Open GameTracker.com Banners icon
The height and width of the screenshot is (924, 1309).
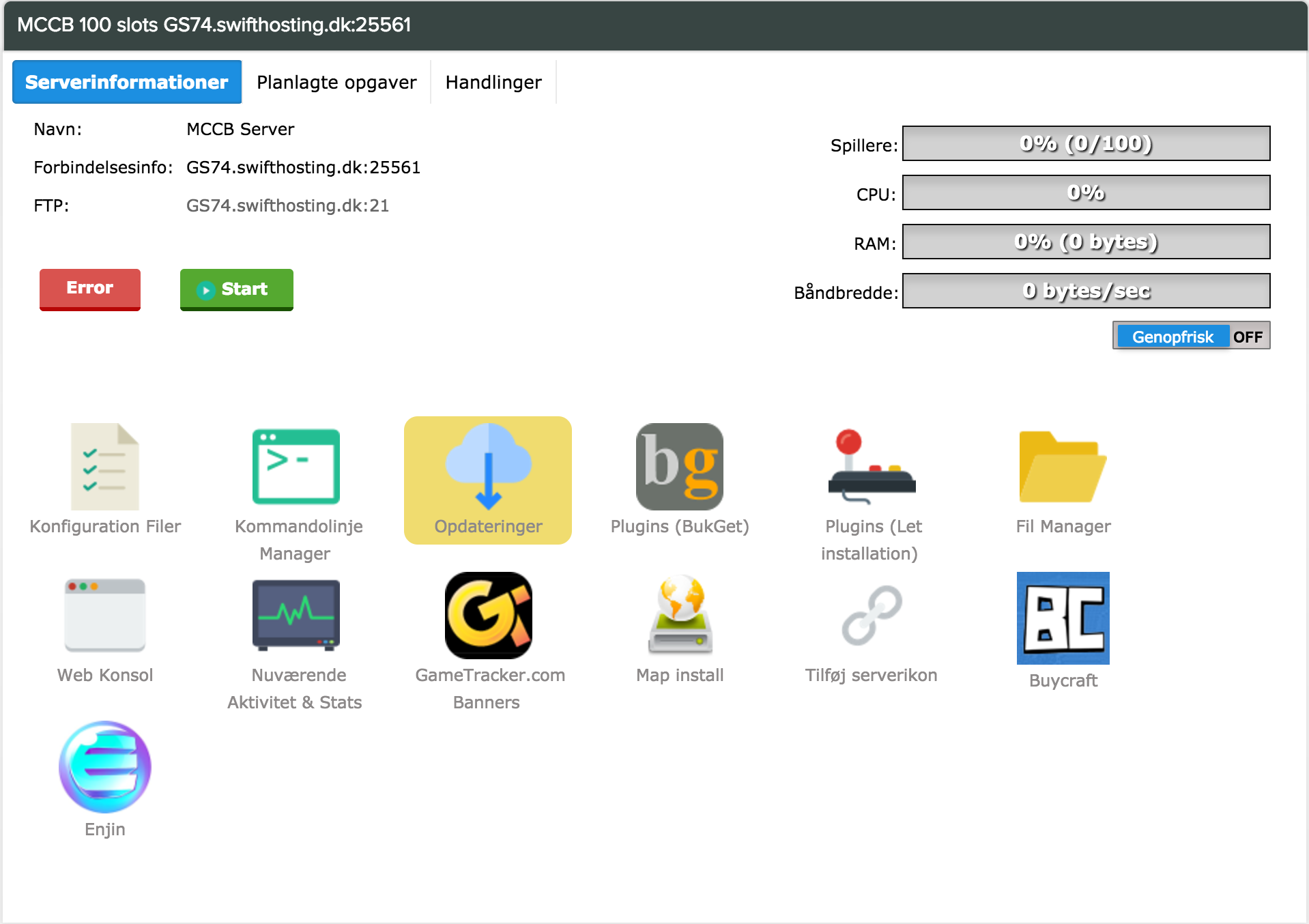(x=488, y=616)
